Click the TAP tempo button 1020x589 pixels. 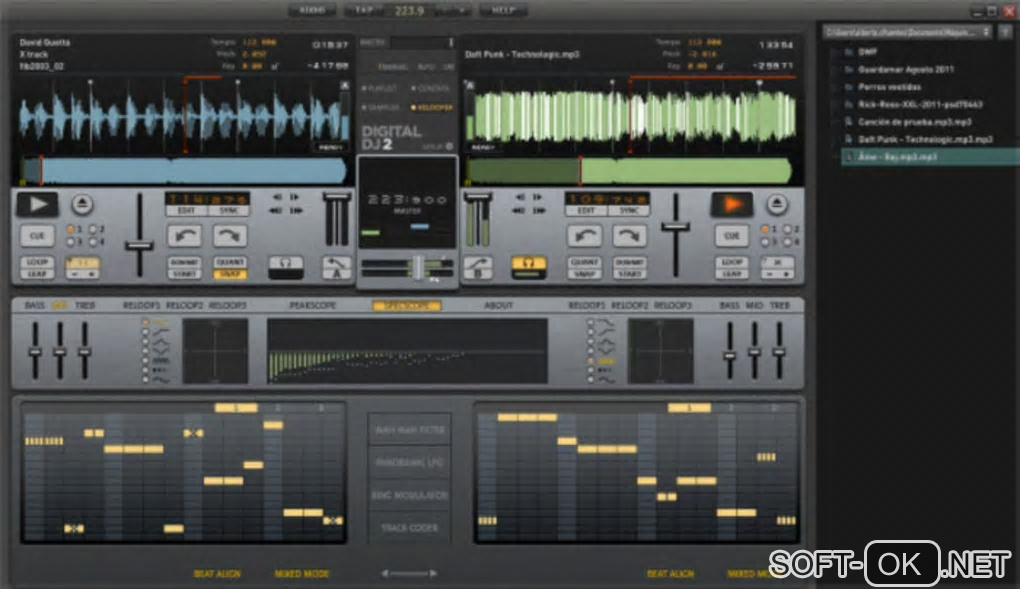point(364,10)
